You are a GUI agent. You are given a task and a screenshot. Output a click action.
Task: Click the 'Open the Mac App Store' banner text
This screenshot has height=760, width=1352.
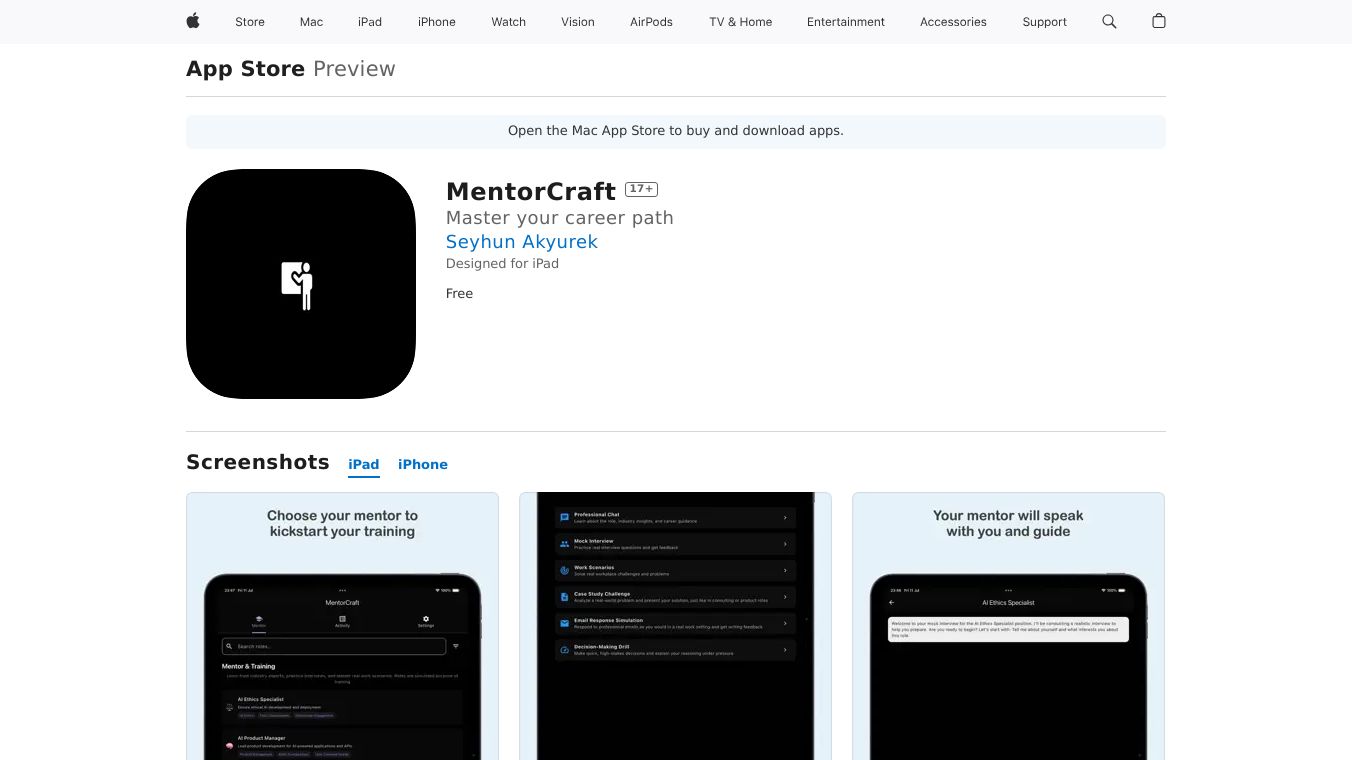(676, 131)
